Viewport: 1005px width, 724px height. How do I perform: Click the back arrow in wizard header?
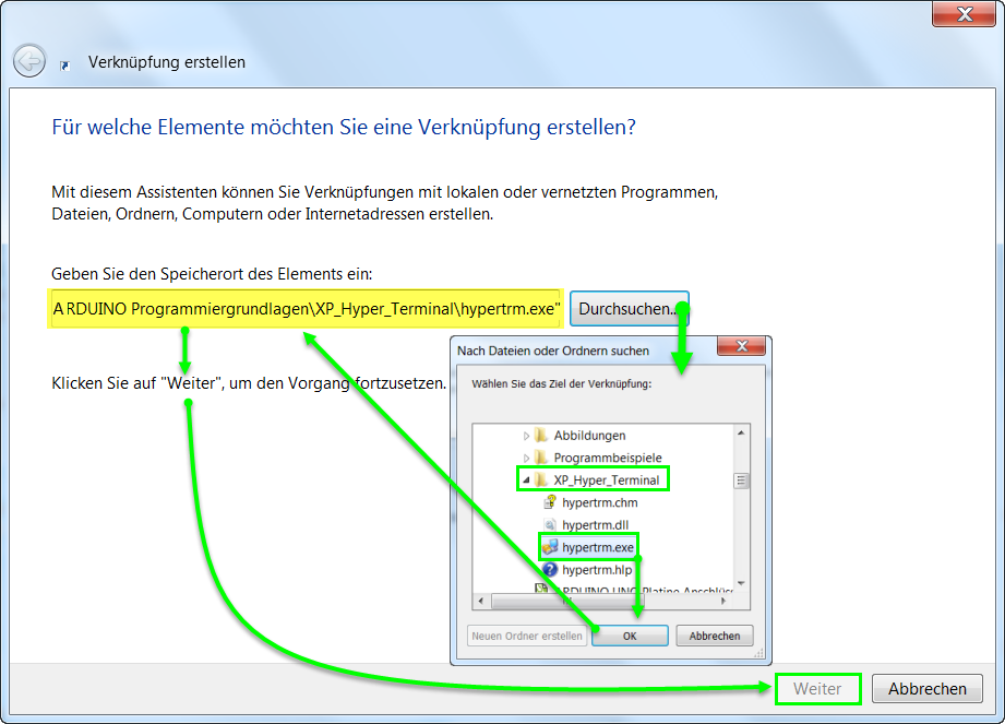click(29, 62)
